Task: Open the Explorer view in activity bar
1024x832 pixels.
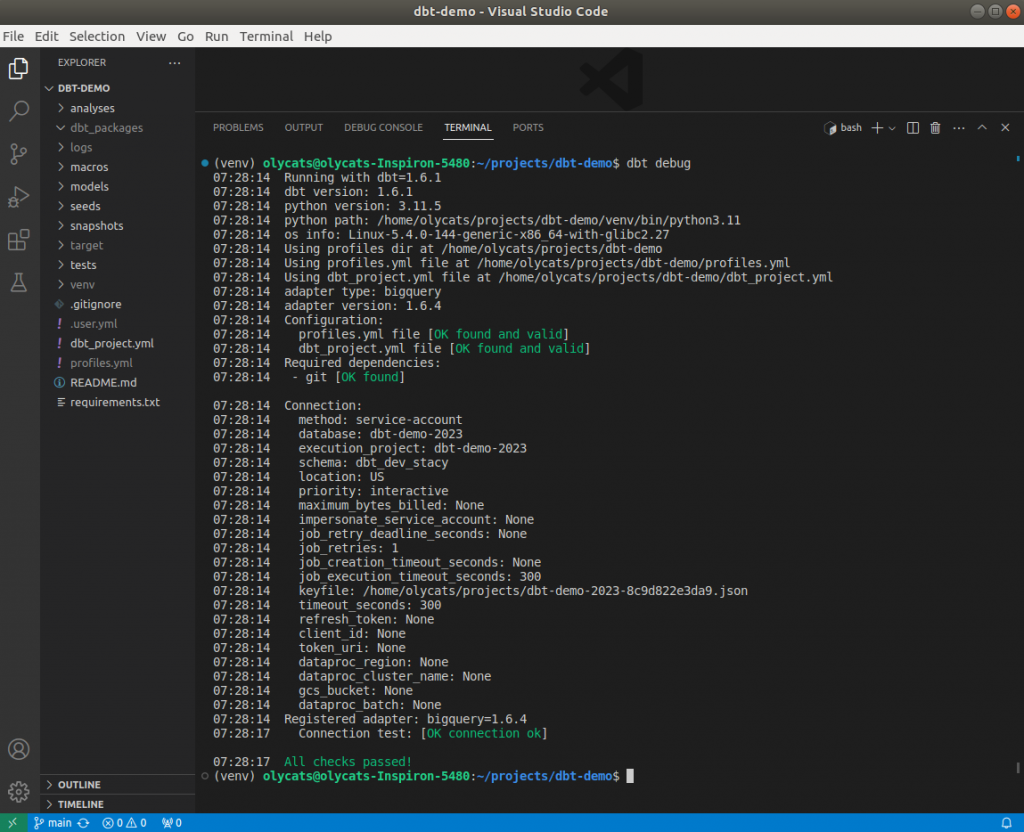Action: click(x=18, y=69)
